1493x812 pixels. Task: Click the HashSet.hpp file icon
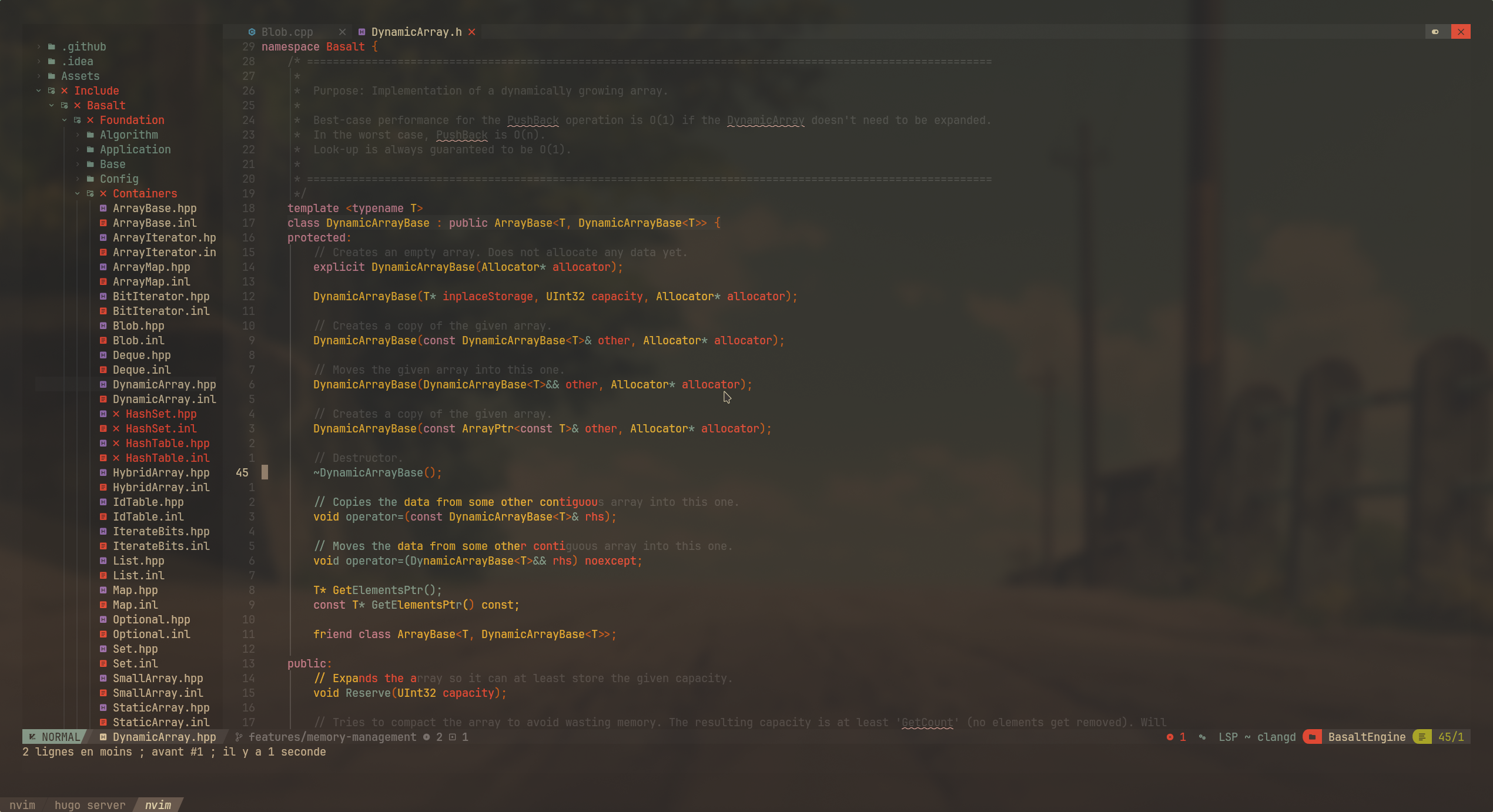(x=103, y=414)
